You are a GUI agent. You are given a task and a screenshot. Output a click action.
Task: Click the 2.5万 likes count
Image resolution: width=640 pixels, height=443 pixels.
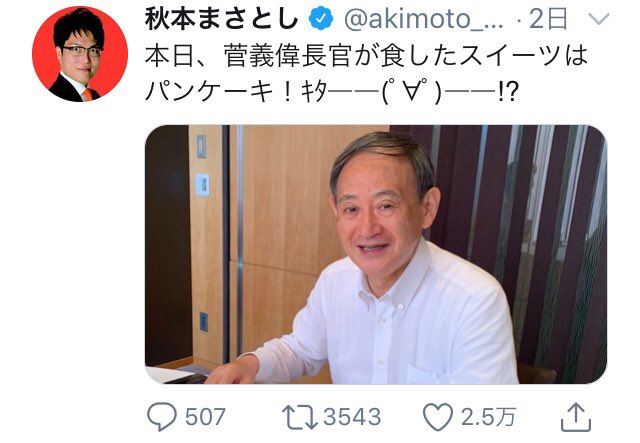(x=488, y=417)
